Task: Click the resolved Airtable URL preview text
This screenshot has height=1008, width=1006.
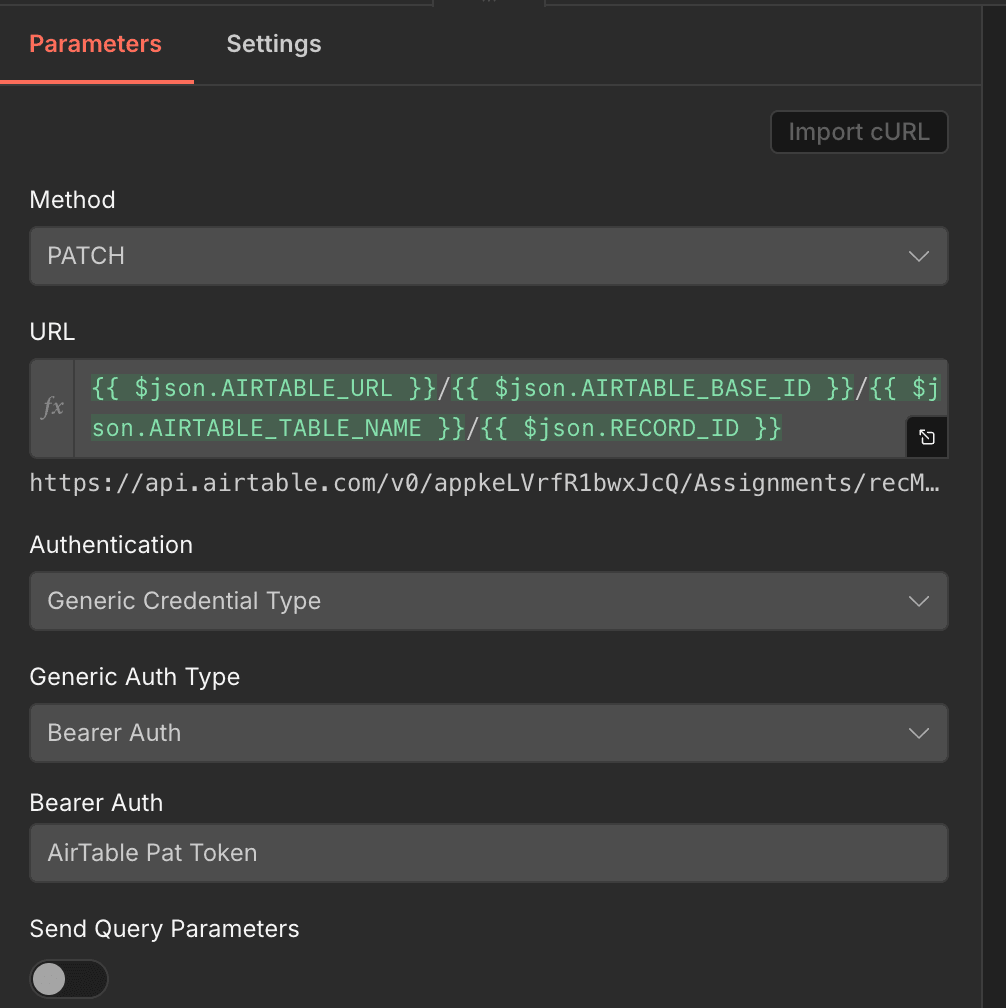Action: point(485,483)
